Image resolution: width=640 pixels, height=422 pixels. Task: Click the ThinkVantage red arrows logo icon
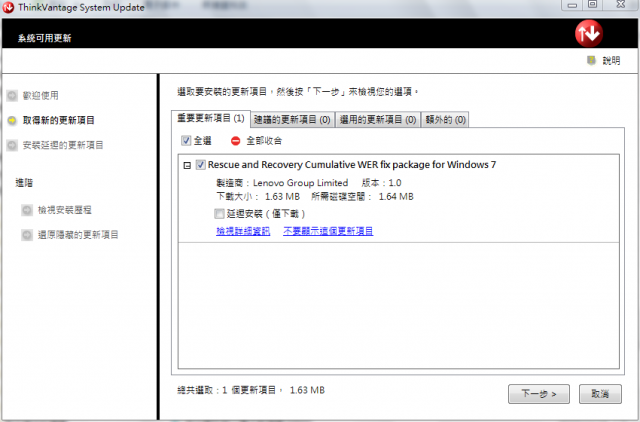coord(589,33)
